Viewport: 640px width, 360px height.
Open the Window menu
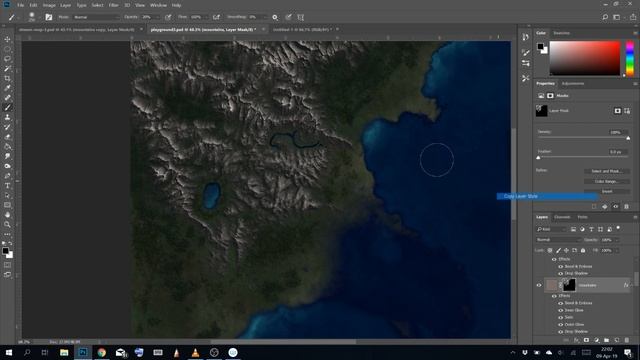(158, 5)
